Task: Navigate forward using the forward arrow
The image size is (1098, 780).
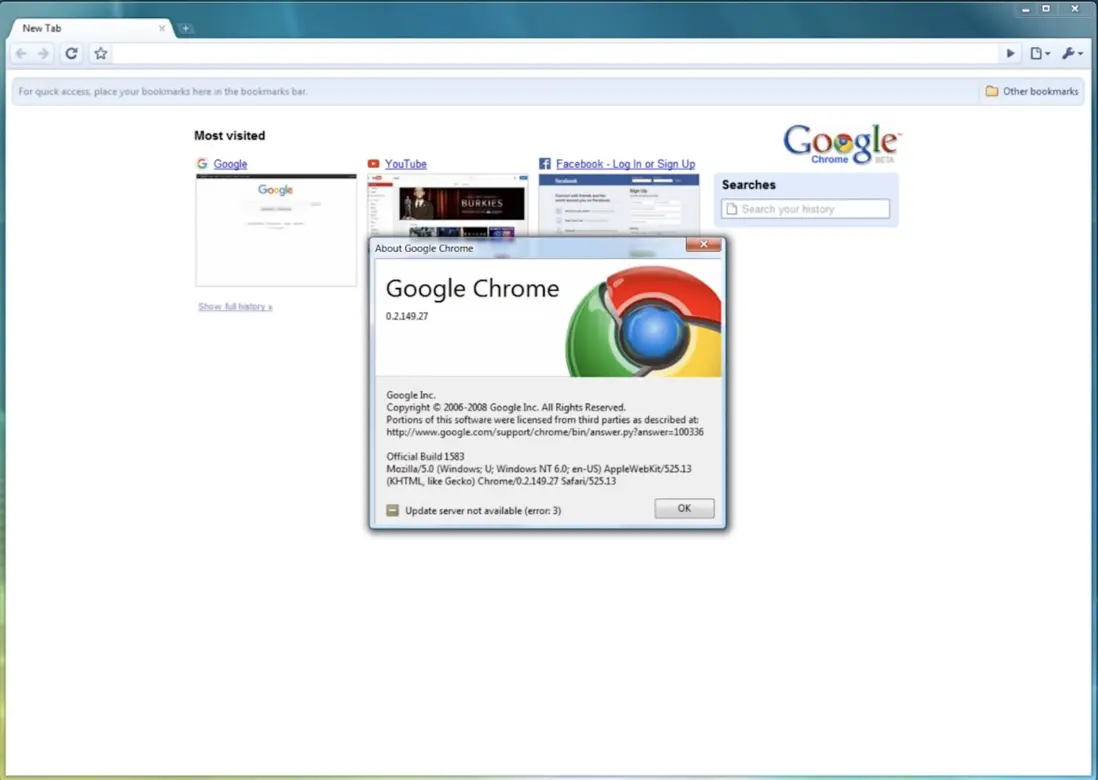Action: click(44, 53)
